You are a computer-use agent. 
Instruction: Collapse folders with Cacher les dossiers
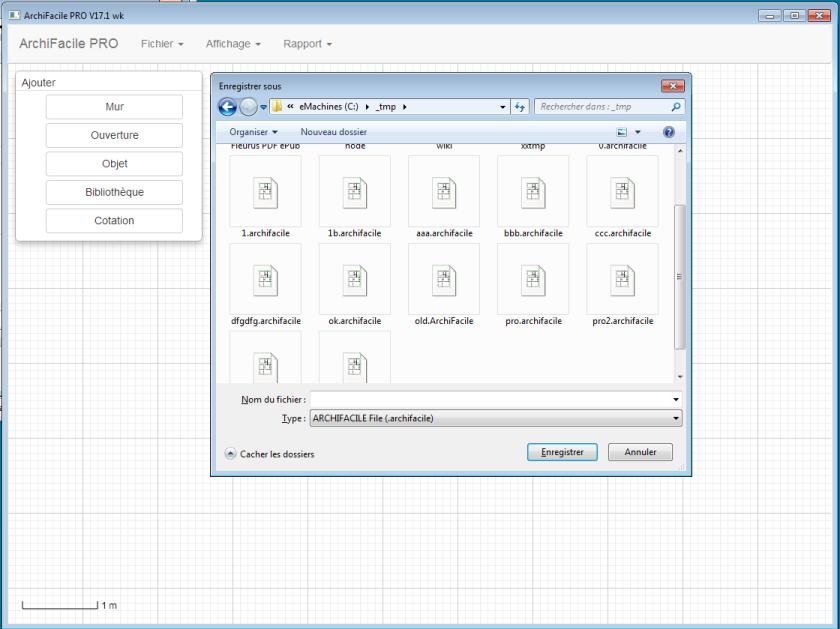pos(269,454)
